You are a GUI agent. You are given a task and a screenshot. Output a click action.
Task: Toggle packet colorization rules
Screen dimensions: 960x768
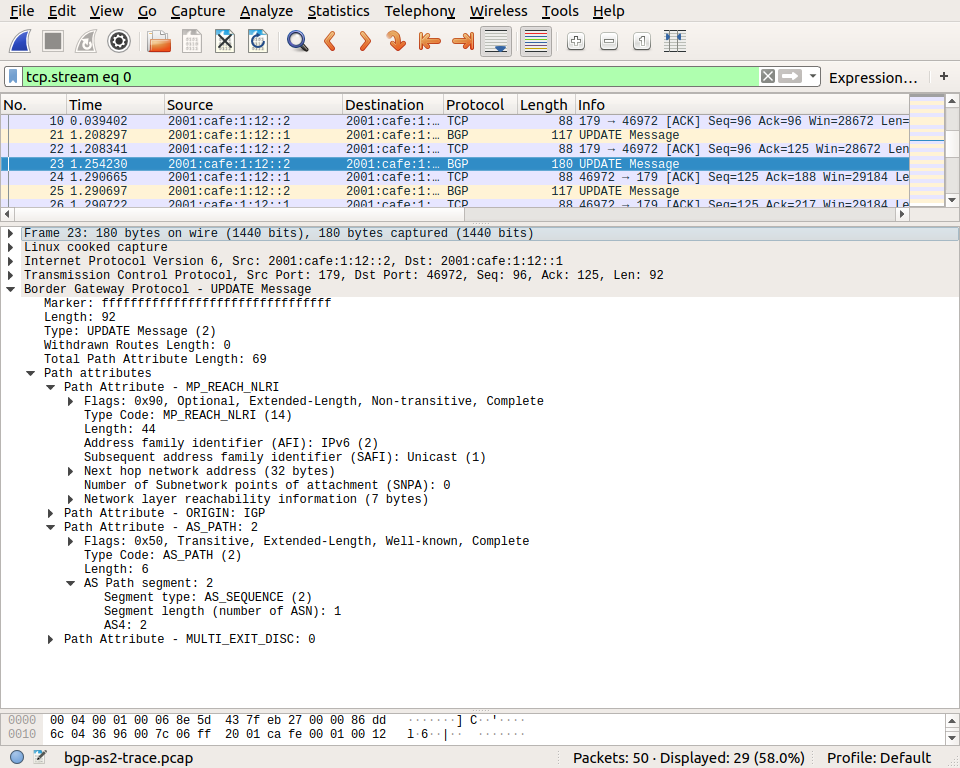(536, 42)
